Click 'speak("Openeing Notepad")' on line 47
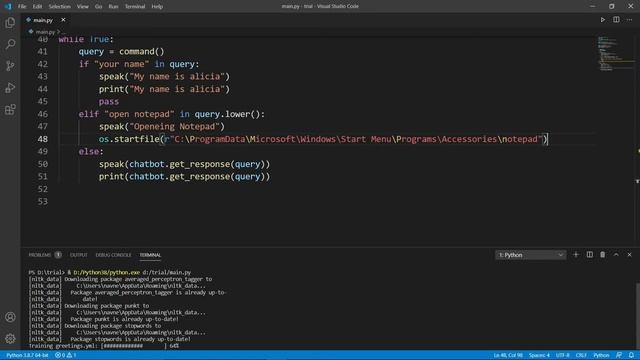This screenshot has width=640, height=360. [162, 126]
